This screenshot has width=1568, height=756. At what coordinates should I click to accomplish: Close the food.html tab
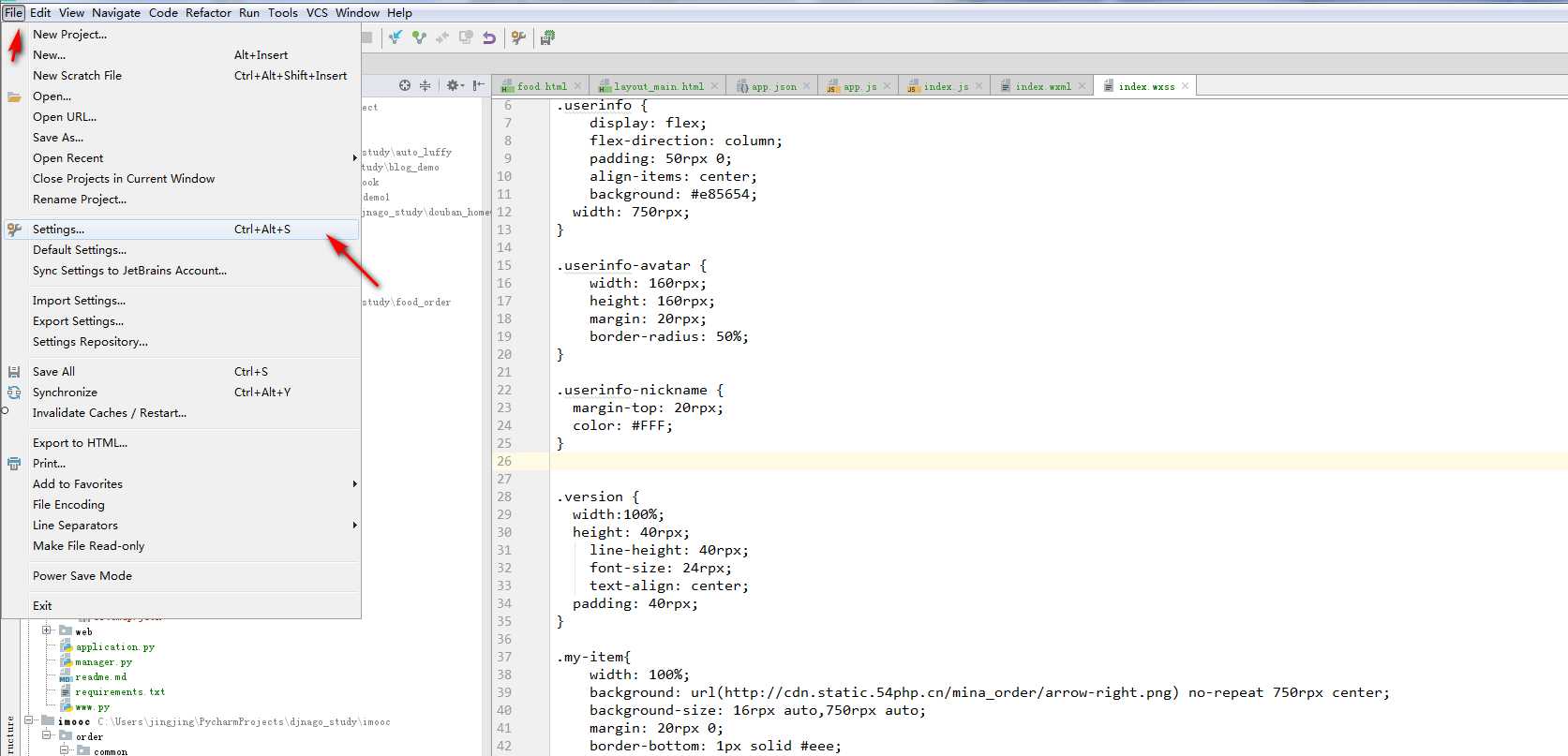point(577,86)
